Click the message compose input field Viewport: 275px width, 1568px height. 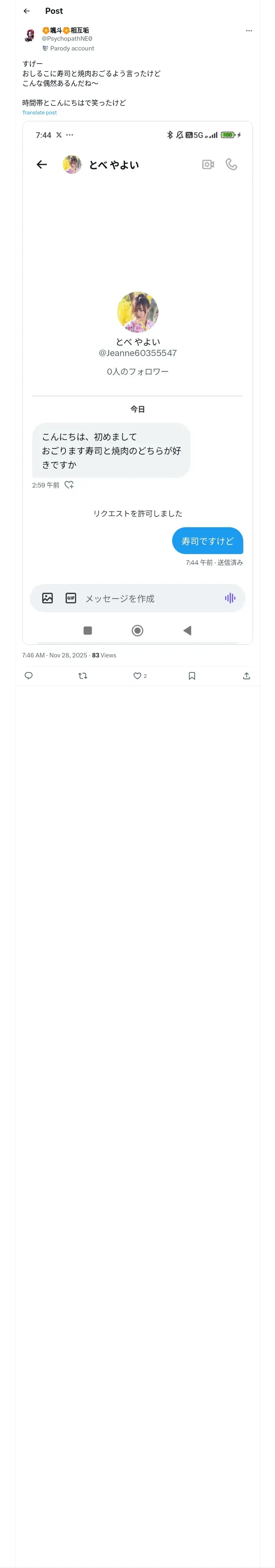146,598
